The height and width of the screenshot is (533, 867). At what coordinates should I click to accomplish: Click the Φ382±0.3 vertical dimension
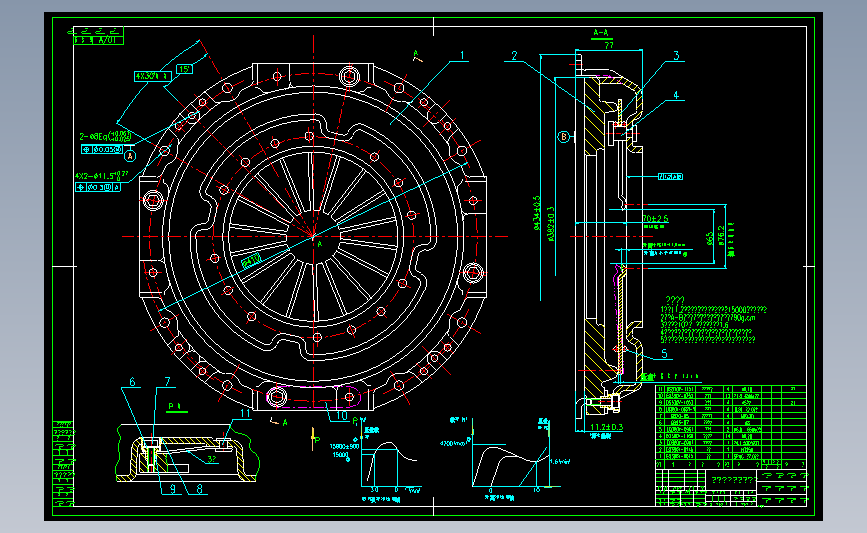(x=551, y=224)
